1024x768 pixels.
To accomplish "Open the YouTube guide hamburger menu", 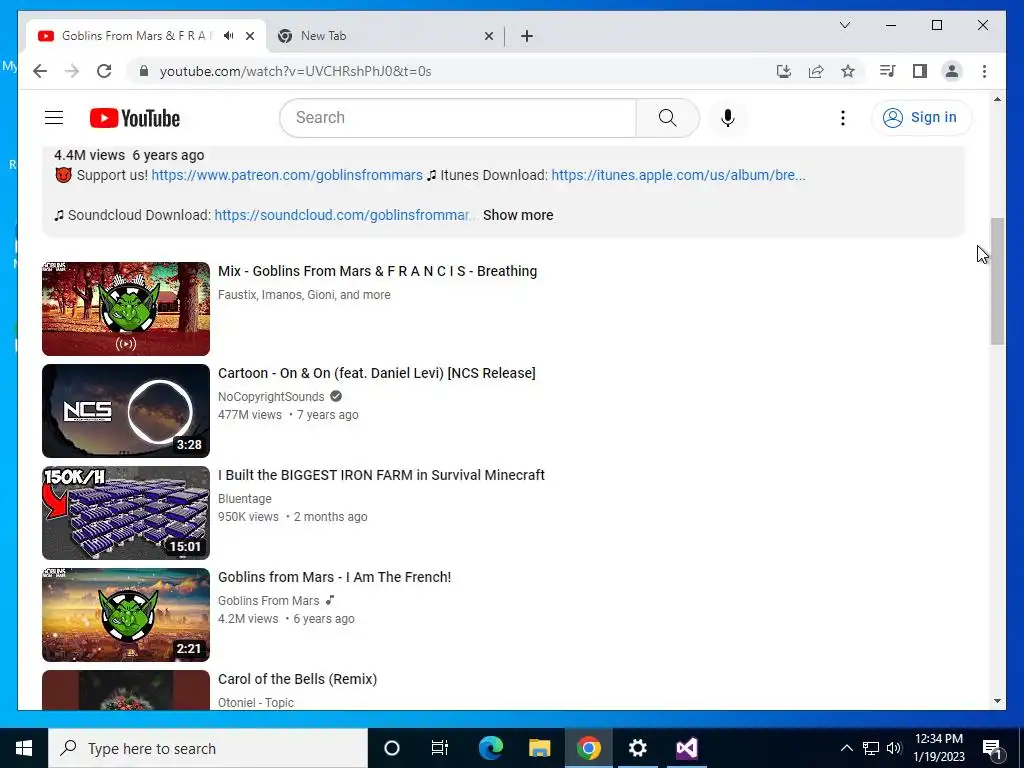I will [54, 118].
